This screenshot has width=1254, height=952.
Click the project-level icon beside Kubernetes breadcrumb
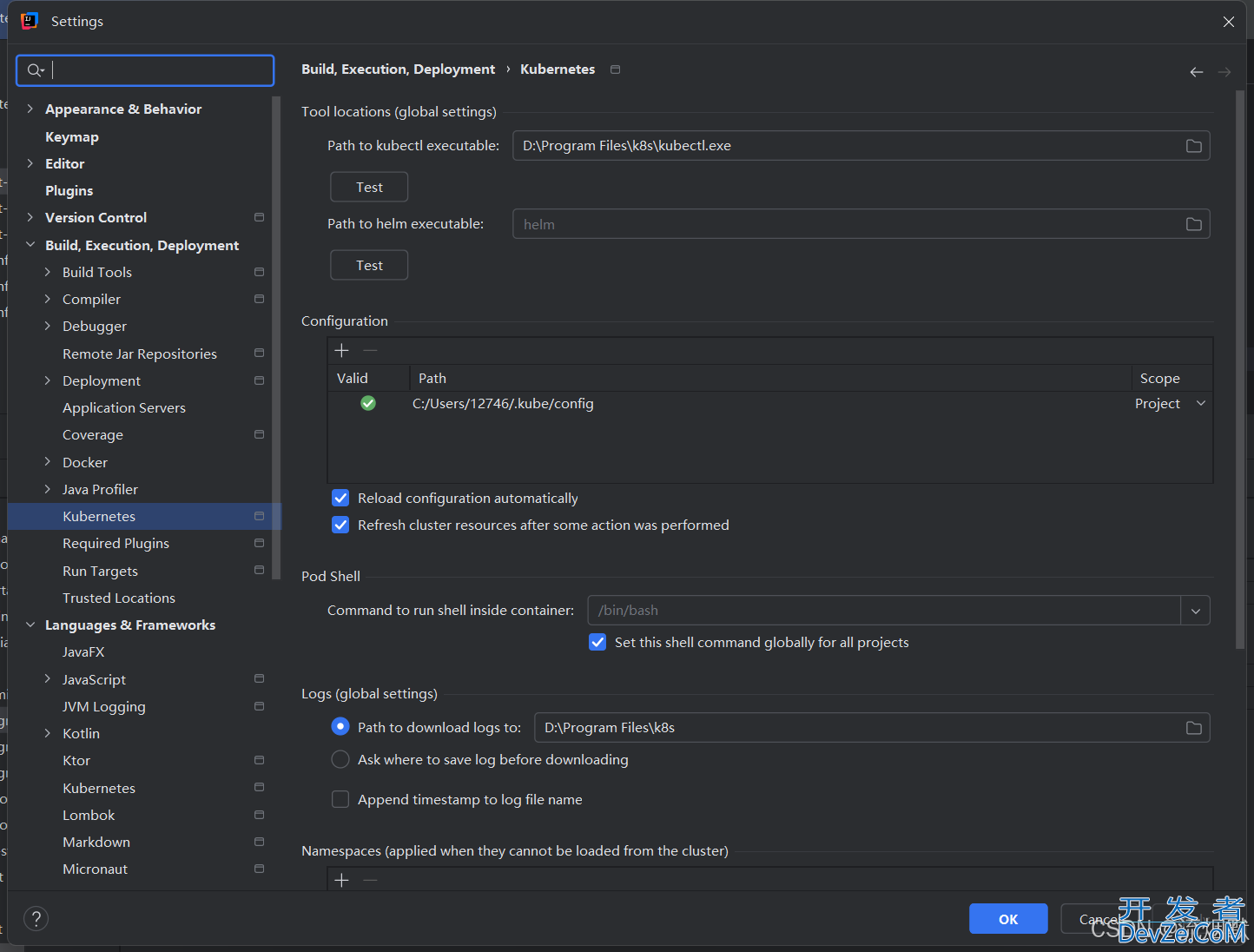coord(616,69)
